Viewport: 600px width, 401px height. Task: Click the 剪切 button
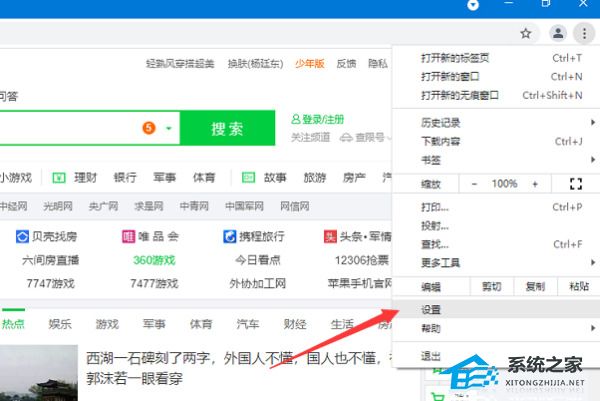click(x=491, y=286)
